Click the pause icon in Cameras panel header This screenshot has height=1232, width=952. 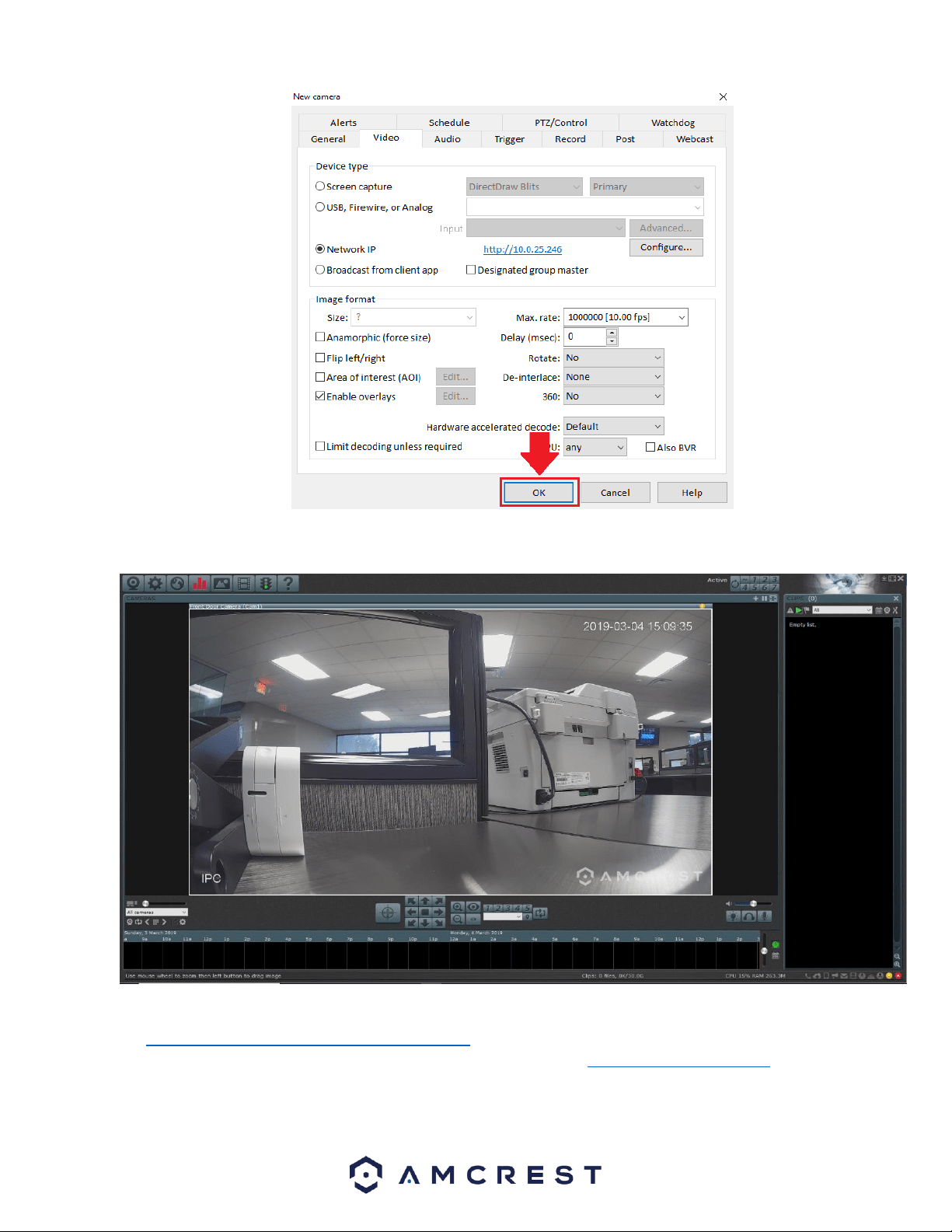tap(765, 599)
